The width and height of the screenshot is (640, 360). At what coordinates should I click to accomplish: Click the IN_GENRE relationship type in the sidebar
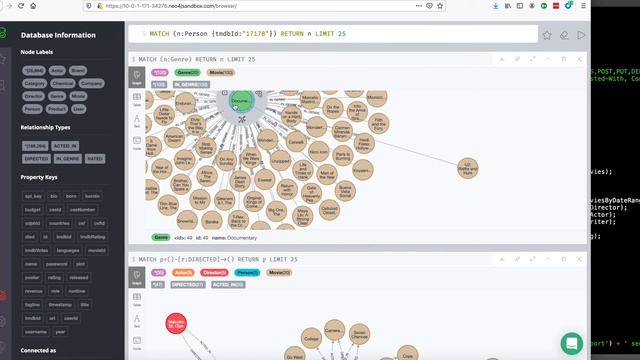pos(68,159)
